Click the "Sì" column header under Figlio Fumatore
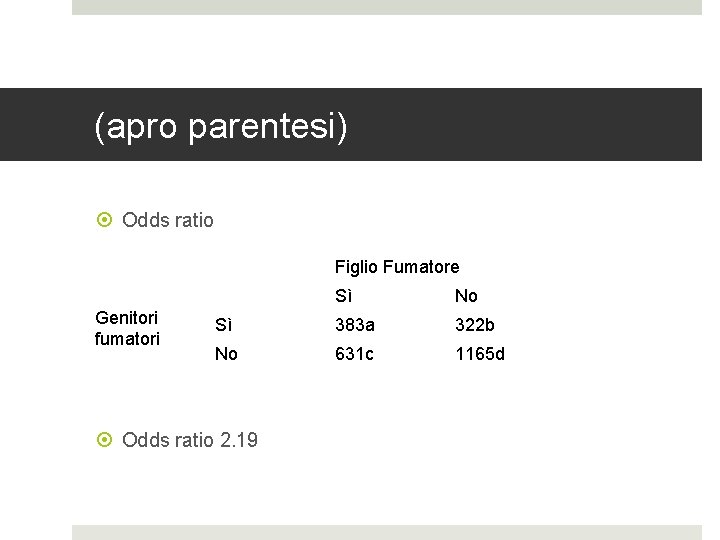This screenshot has height=540, width=720. pyautogui.click(x=343, y=296)
